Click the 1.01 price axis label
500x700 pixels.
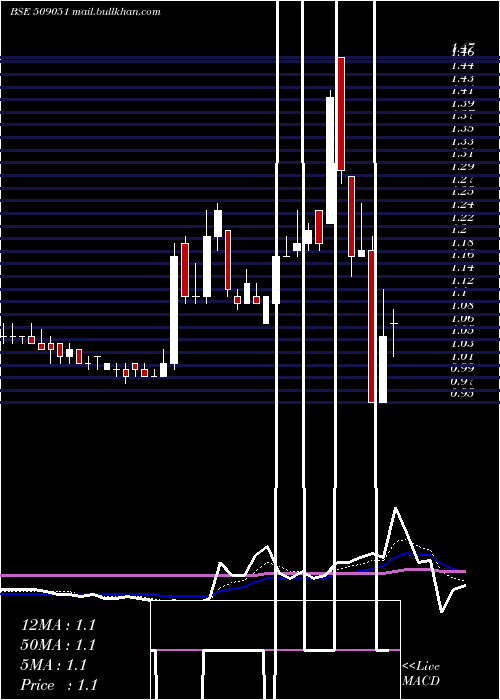[463, 357]
